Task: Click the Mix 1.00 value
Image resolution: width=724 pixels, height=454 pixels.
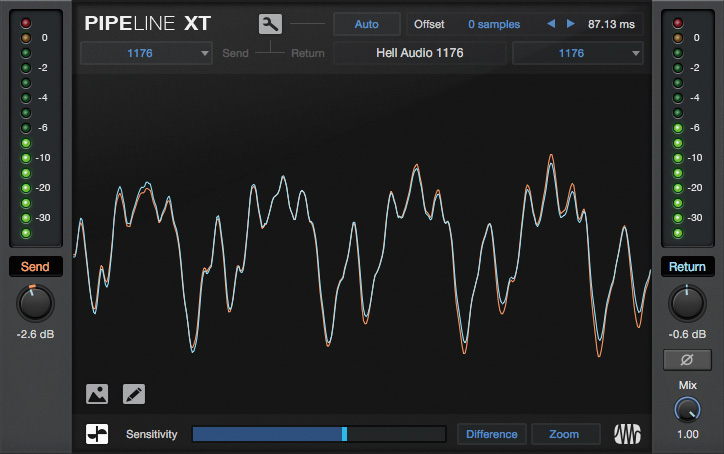Action: tap(688, 434)
